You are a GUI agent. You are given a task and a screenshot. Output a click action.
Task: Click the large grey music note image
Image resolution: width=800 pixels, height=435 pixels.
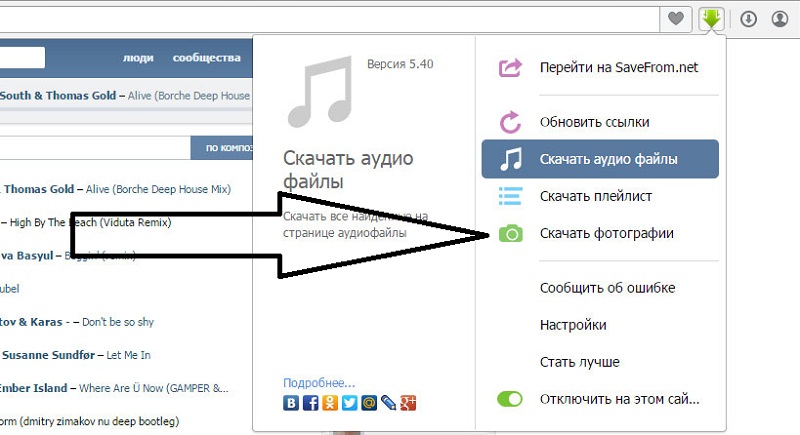tap(320, 92)
